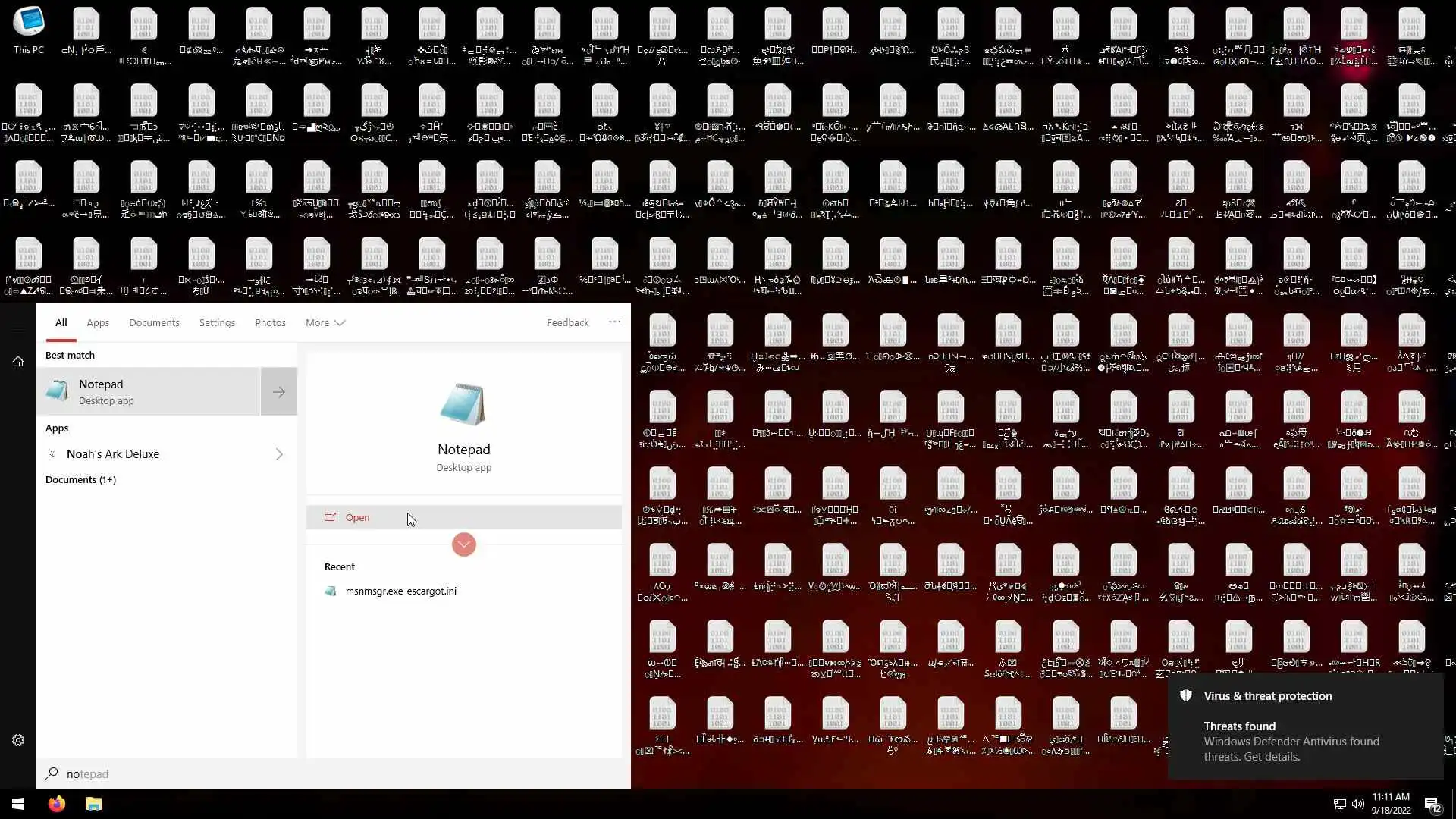Click the This PC desktop icon
1456x819 pixels.
tap(29, 30)
